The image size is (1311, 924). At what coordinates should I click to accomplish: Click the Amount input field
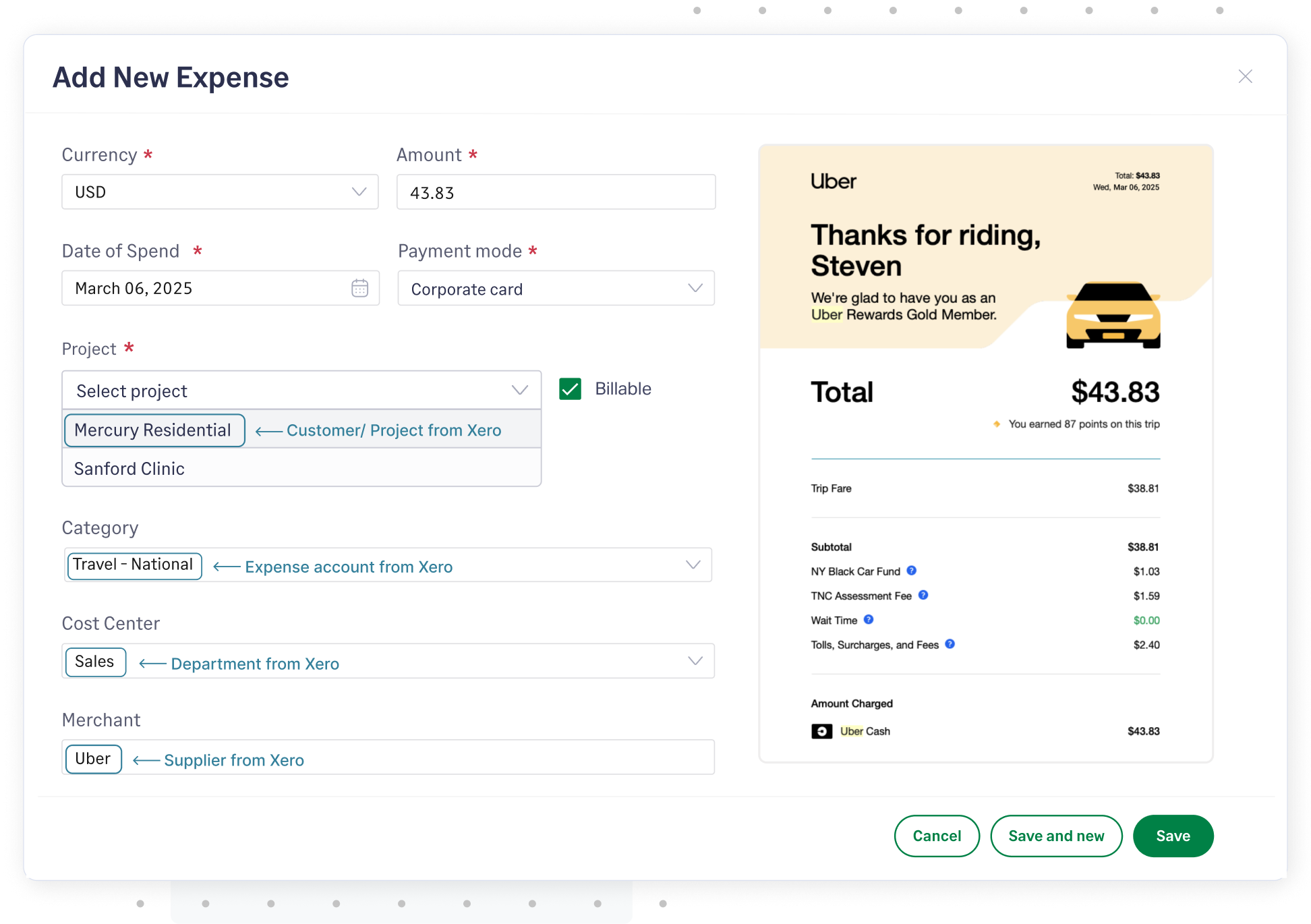coord(556,192)
